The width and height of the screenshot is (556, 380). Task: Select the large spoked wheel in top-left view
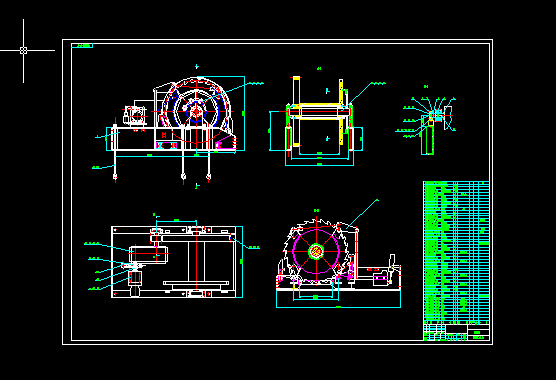196,111
